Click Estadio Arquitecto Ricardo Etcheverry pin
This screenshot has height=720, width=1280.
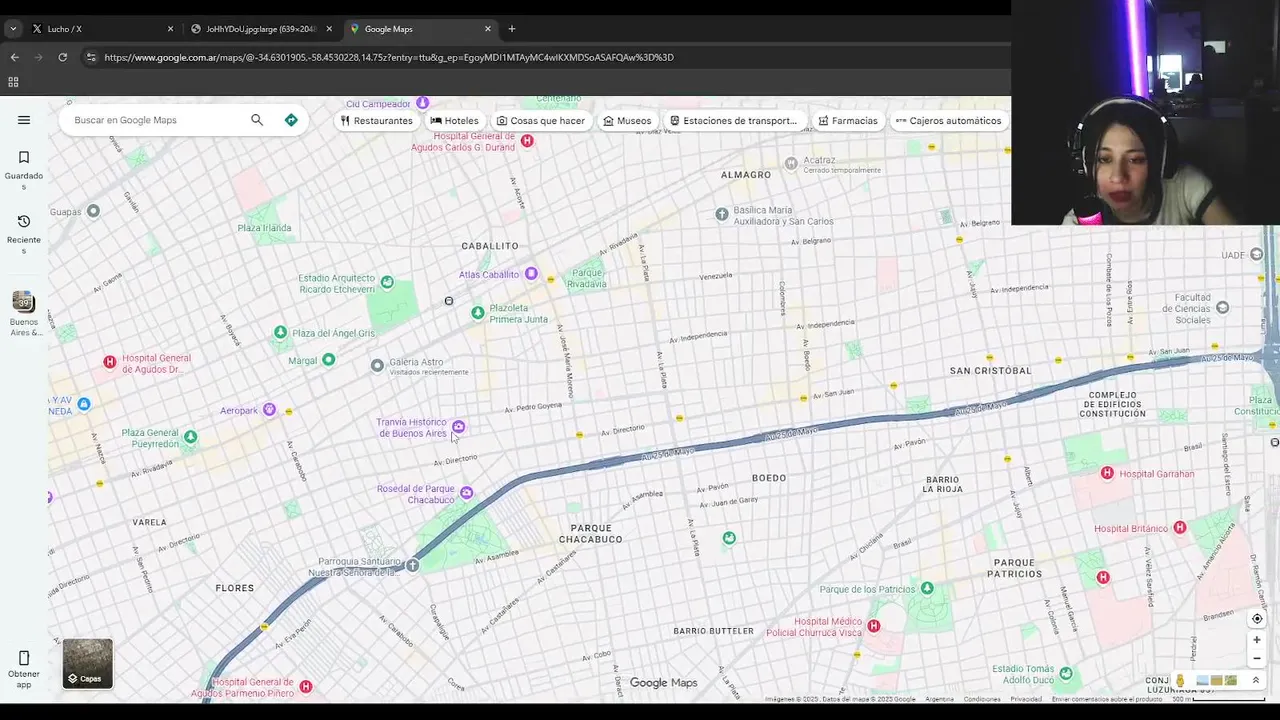point(387,283)
